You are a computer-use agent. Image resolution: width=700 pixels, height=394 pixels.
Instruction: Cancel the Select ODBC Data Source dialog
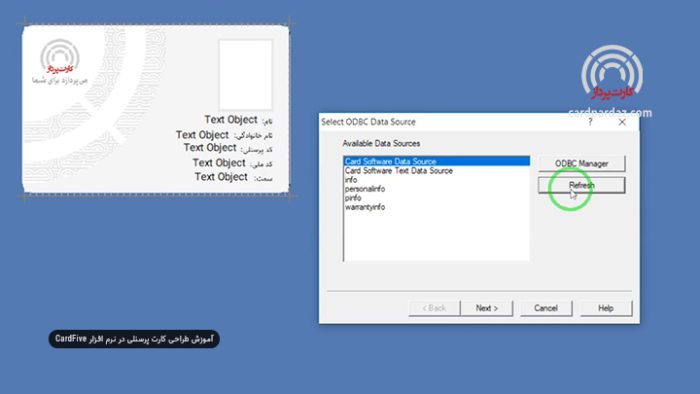[x=546, y=308]
